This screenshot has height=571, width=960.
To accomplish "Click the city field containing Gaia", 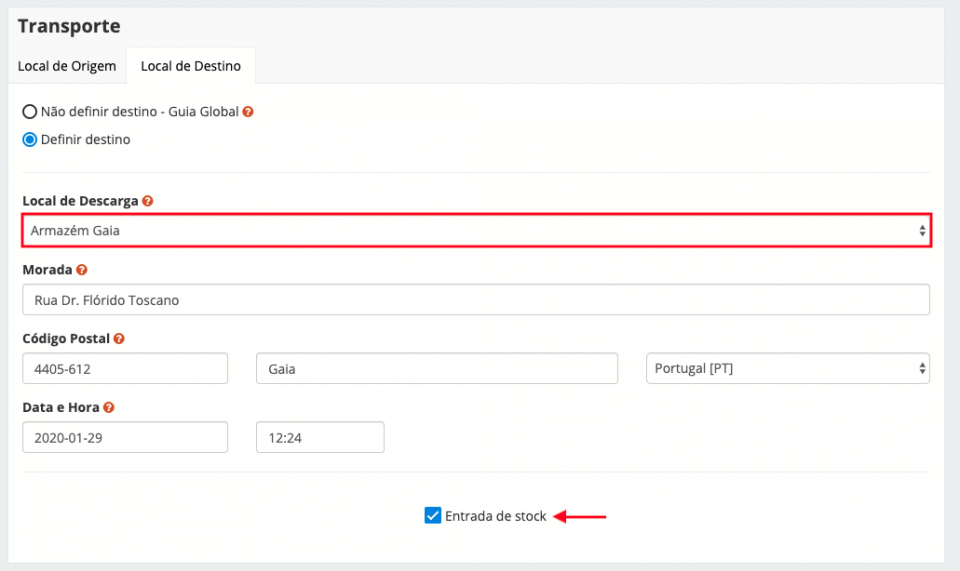I will 437,368.
